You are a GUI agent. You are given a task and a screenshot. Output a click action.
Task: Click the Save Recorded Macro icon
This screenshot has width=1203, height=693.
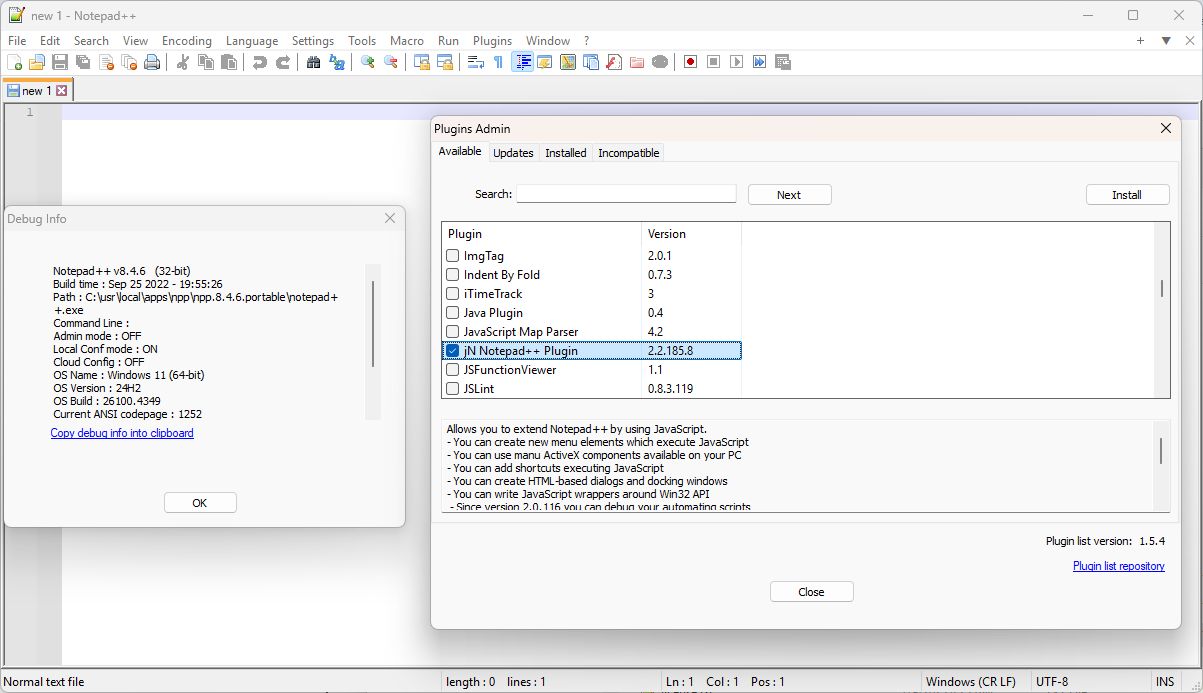click(x=783, y=62)
